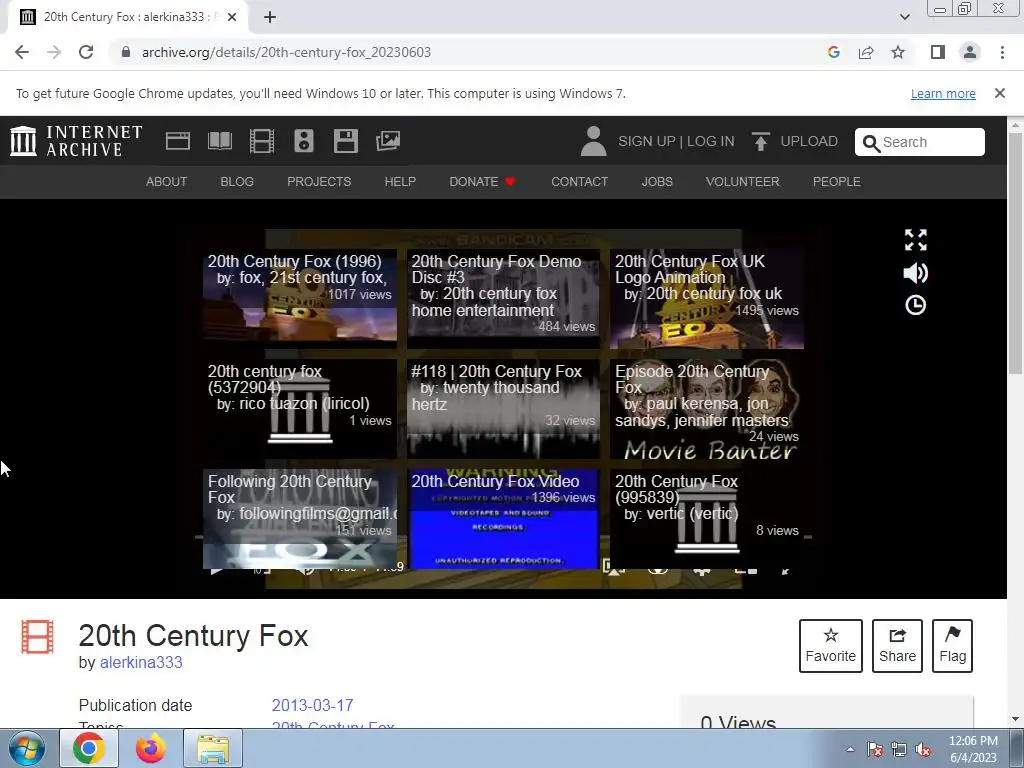
Task: Click the browser back arrow
Action: point(22,52)
